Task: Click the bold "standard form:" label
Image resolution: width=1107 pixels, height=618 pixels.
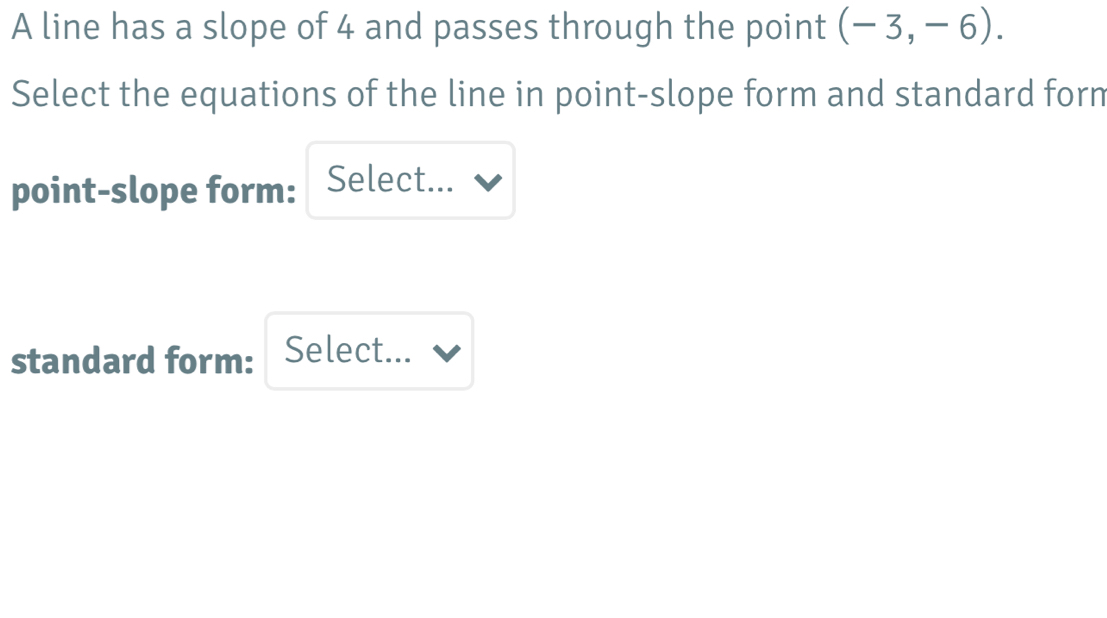Action: click(x=133, y=360)
